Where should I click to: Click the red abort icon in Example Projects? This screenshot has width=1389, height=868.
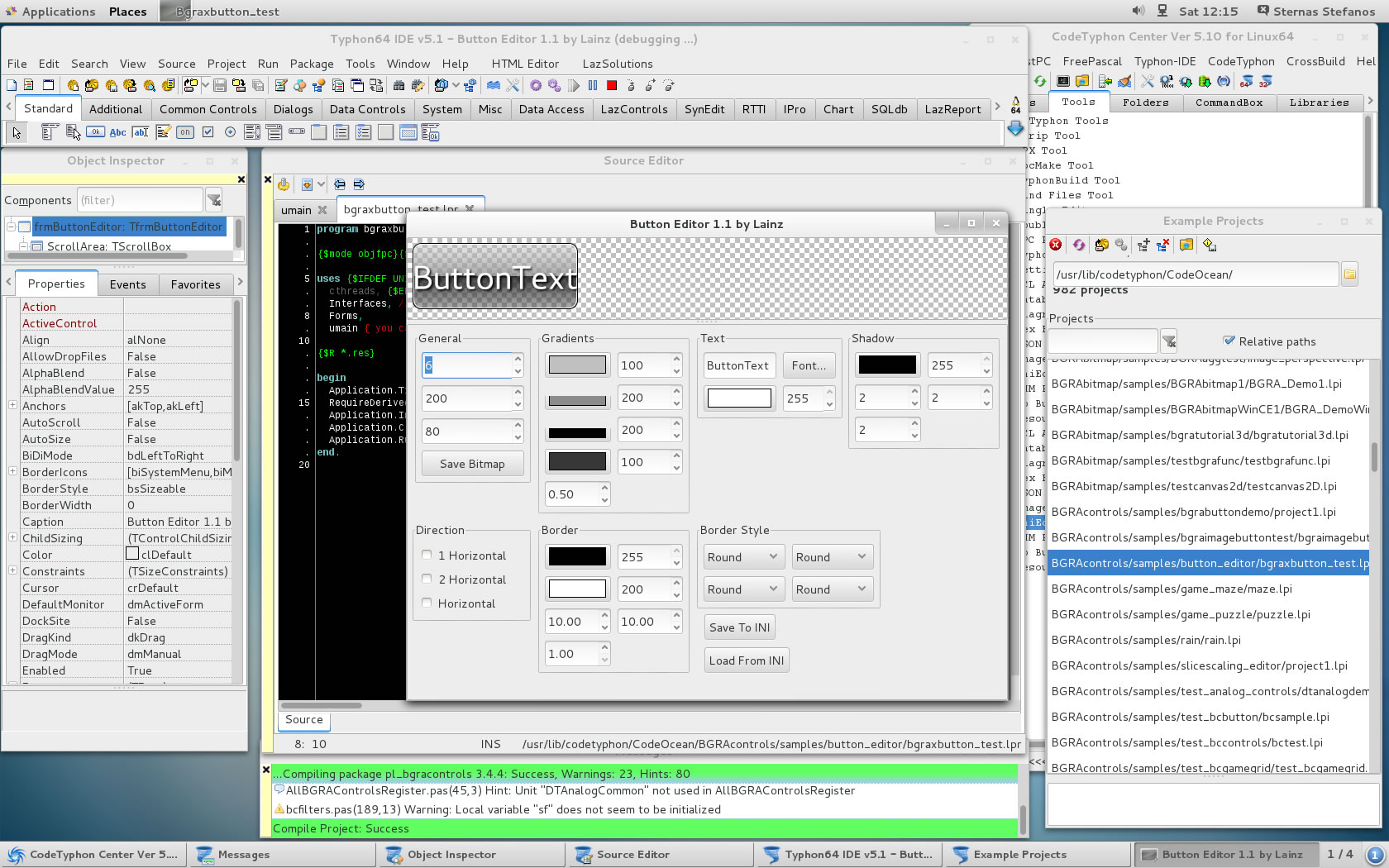(1056, 245)
